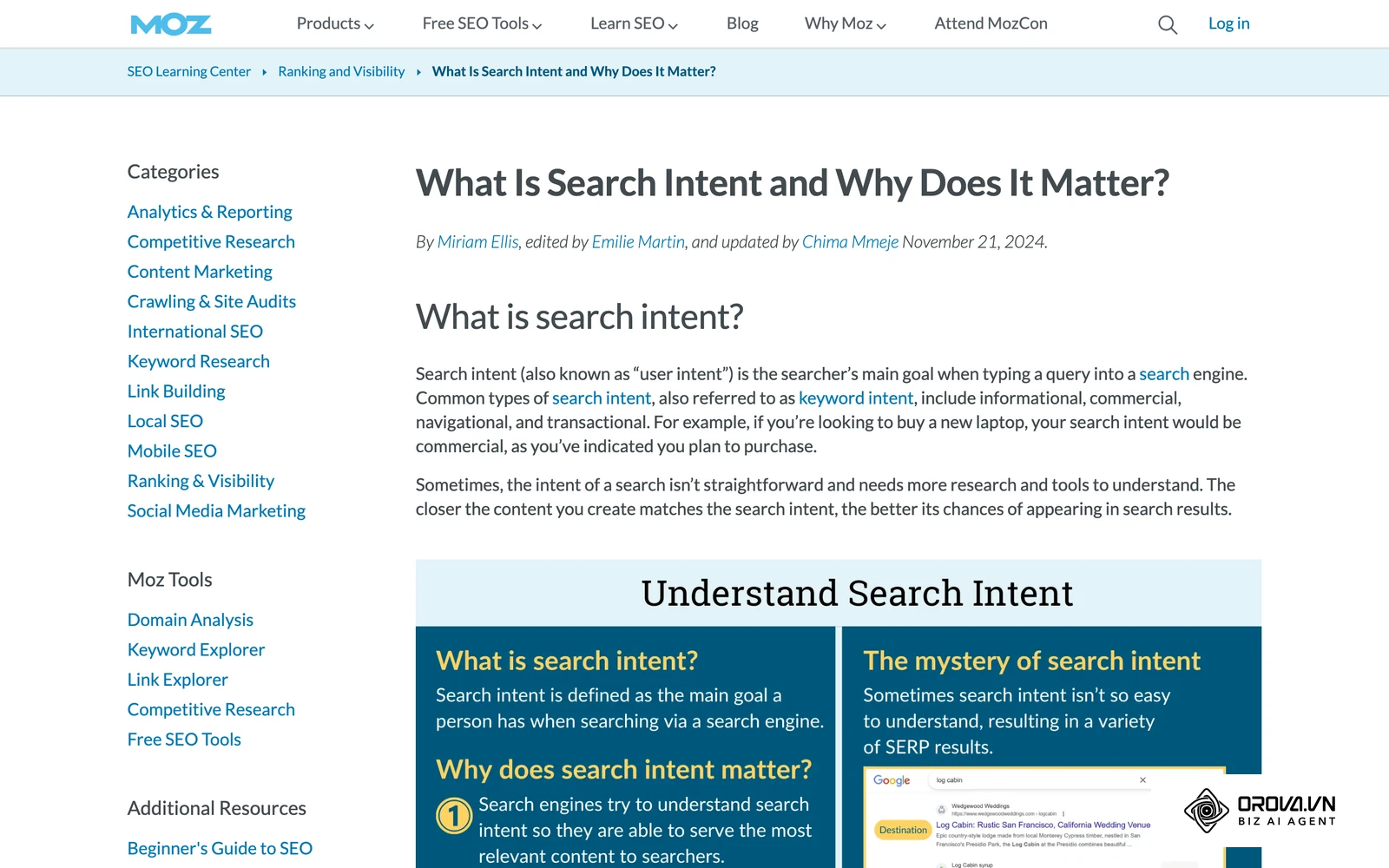The height and width of the screenshot is (868, 1389).
Task: Click the 'keyword intent' inline link
Action: (x=856, y=398)
